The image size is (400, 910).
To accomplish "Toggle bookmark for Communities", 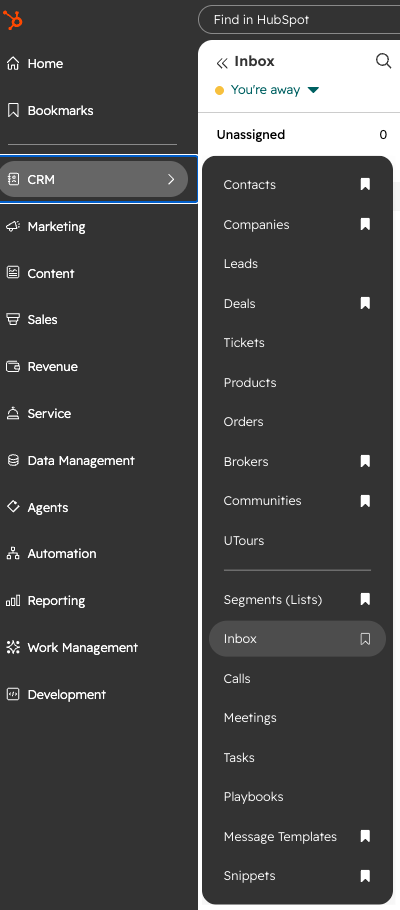I will click(365, 501).
